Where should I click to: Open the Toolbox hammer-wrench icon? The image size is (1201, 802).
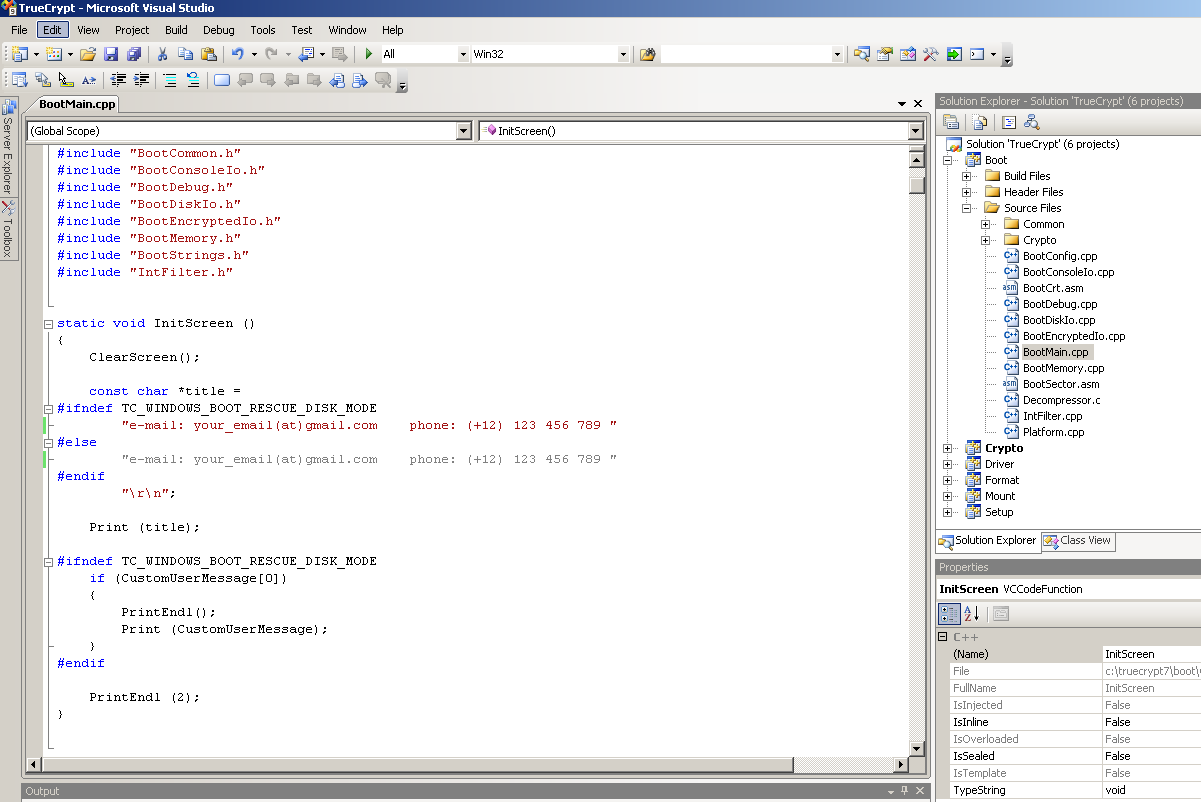click(x=931, y=54)
